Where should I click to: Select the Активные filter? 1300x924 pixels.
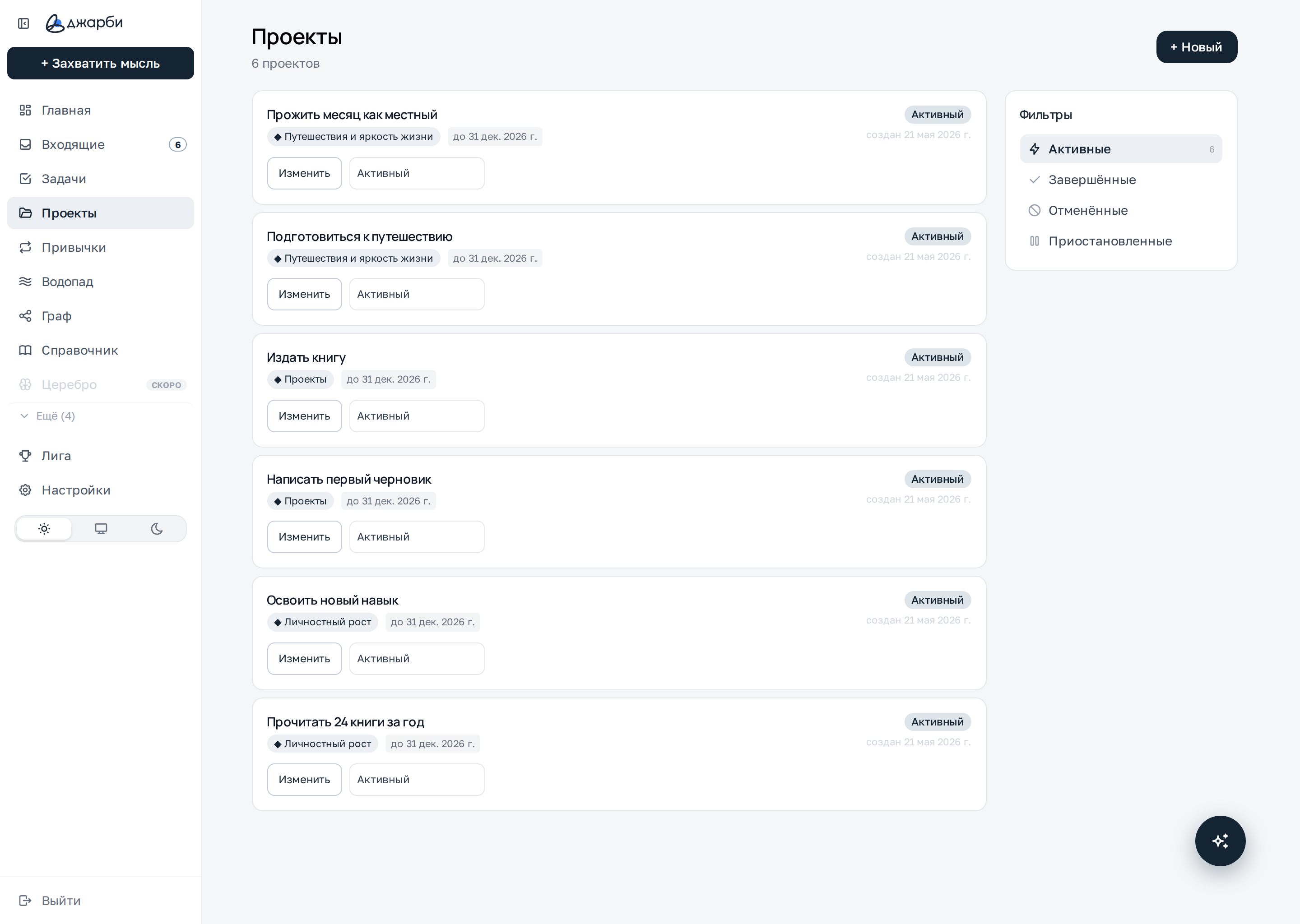pyautogui.click(x=1121, y=149)
